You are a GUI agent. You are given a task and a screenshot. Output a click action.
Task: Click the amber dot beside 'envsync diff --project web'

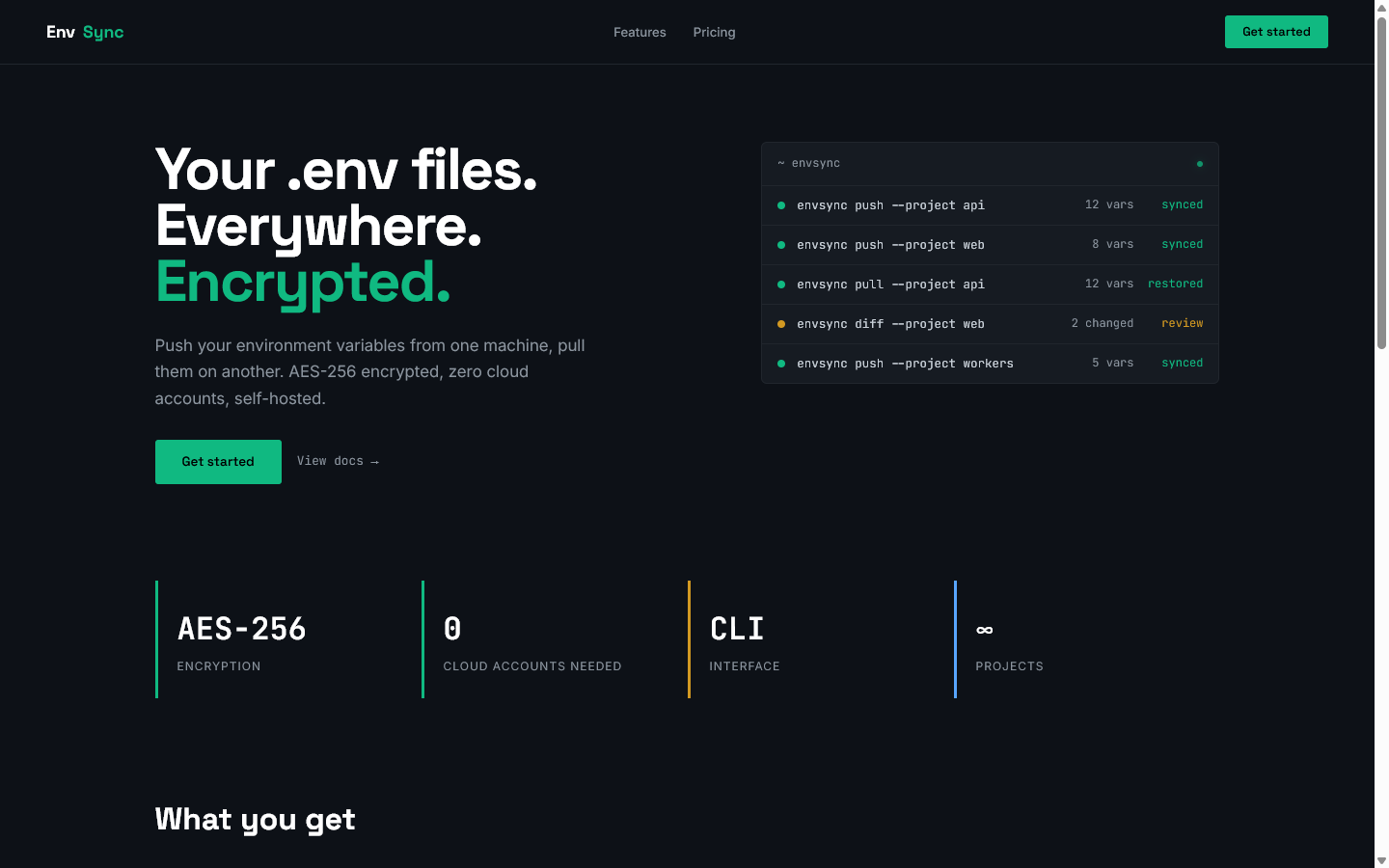point(781,324)
